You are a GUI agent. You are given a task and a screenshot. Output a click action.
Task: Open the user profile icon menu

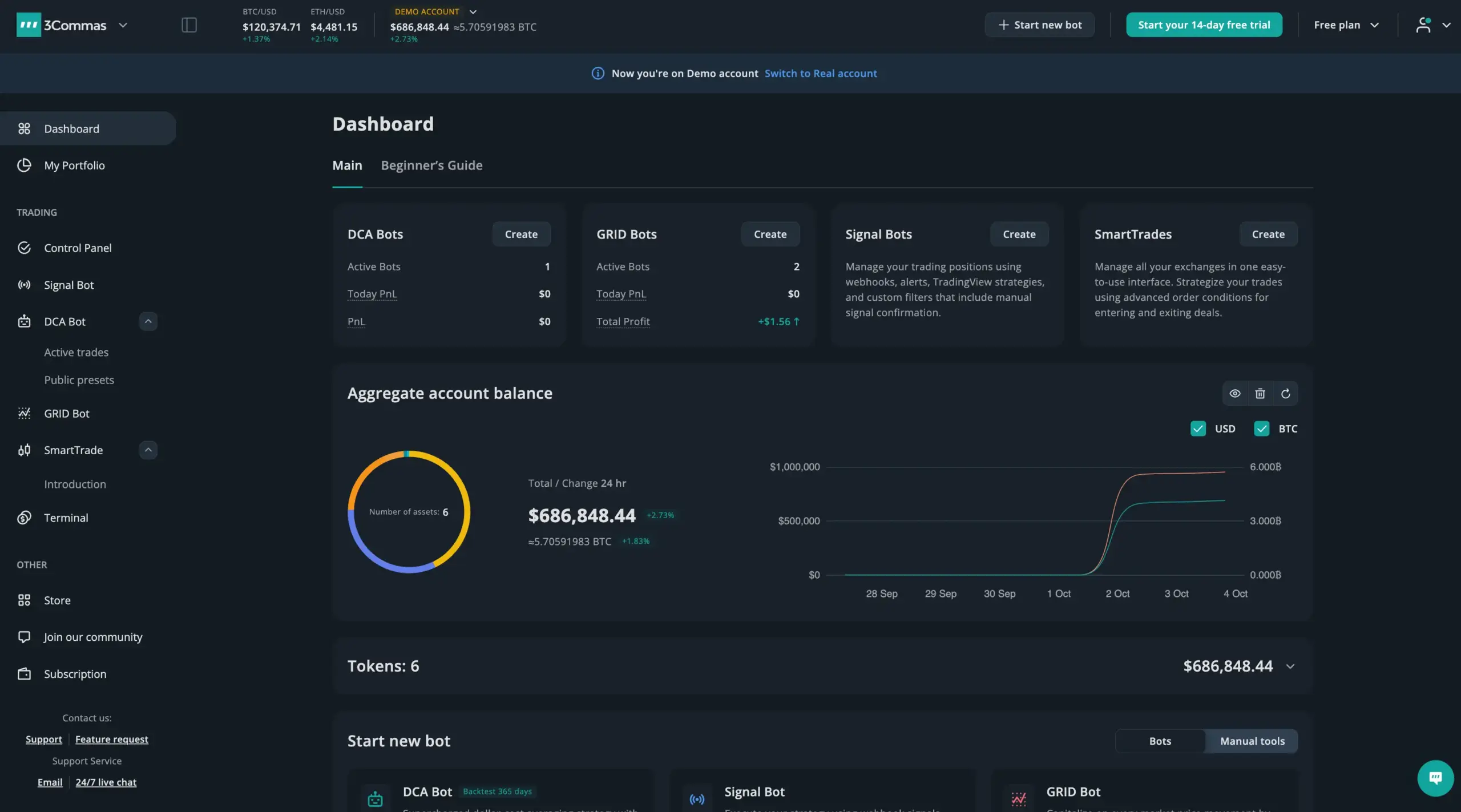(x=1423, y=25)
